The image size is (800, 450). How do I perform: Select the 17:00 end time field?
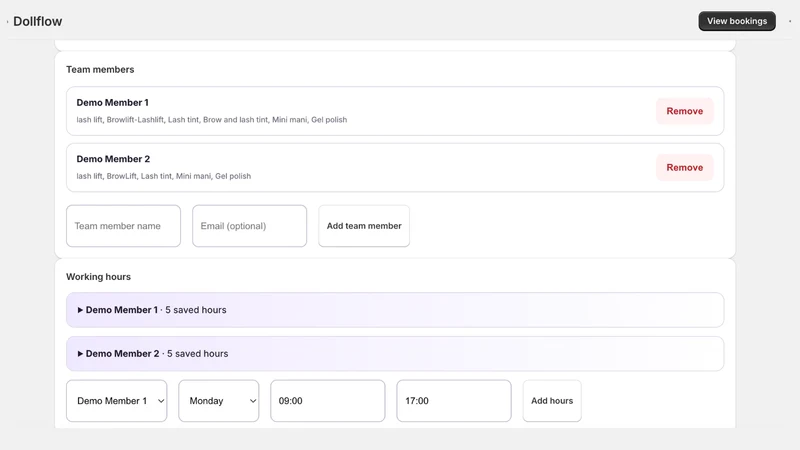click(x=454, y=401)
